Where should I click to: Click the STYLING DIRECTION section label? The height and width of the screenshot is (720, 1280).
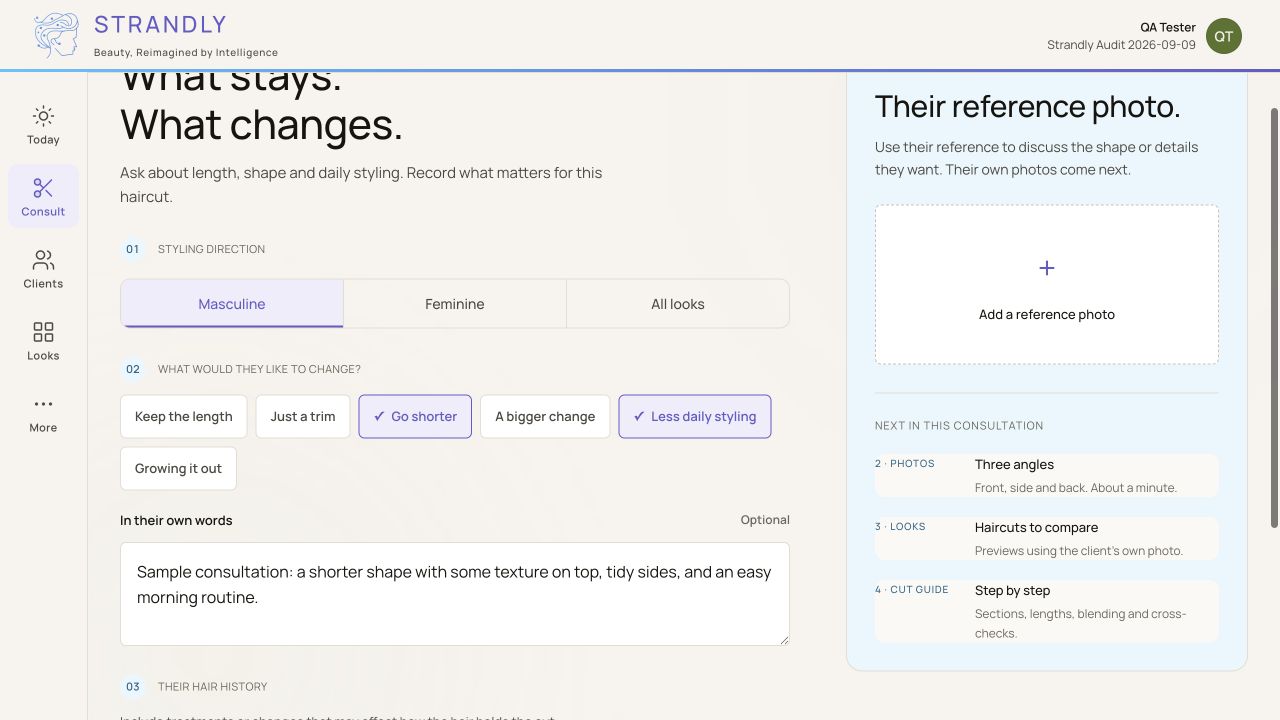tap(211, 249)
